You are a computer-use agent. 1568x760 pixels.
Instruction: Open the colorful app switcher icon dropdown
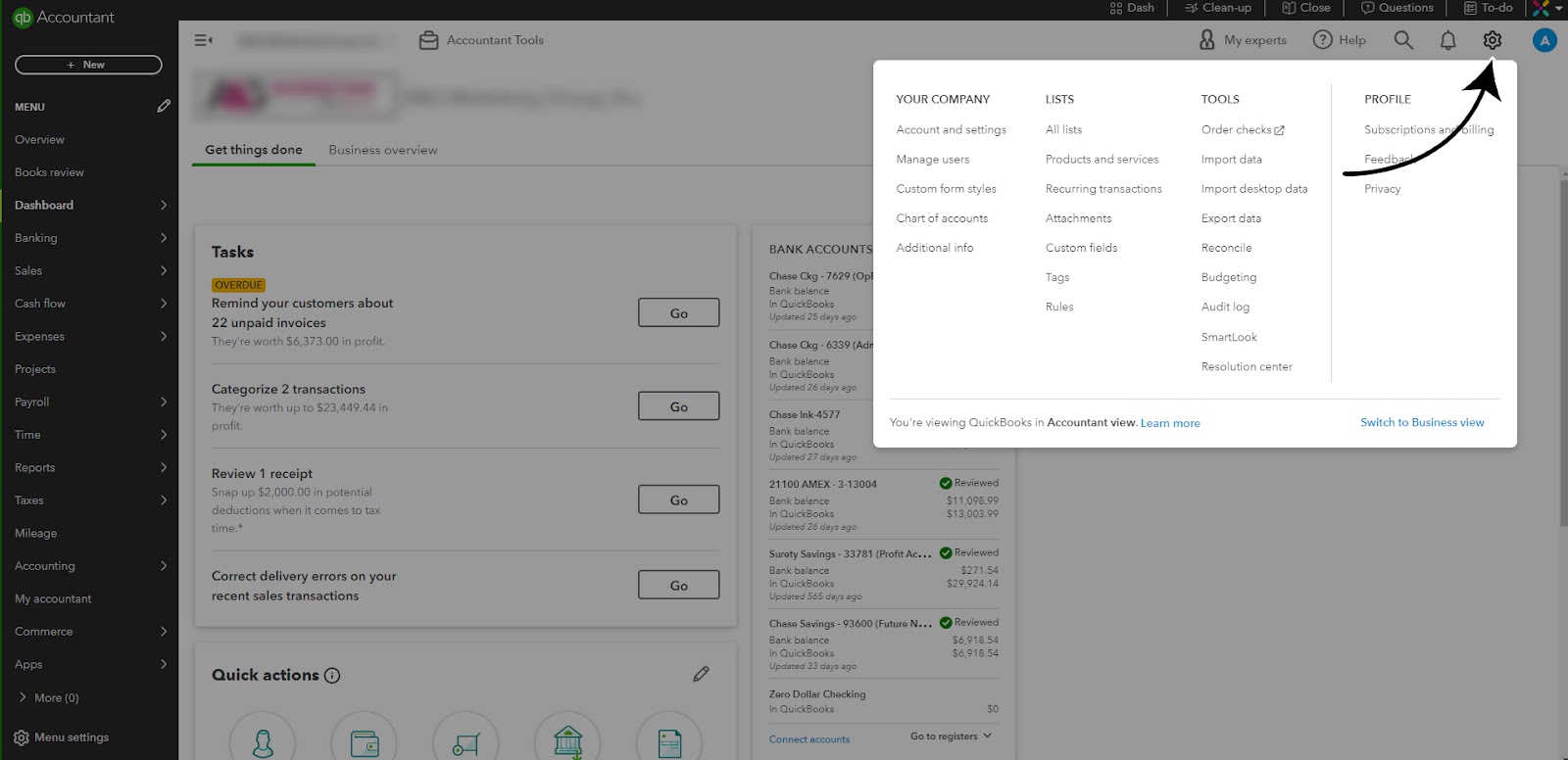point(1547,8)
